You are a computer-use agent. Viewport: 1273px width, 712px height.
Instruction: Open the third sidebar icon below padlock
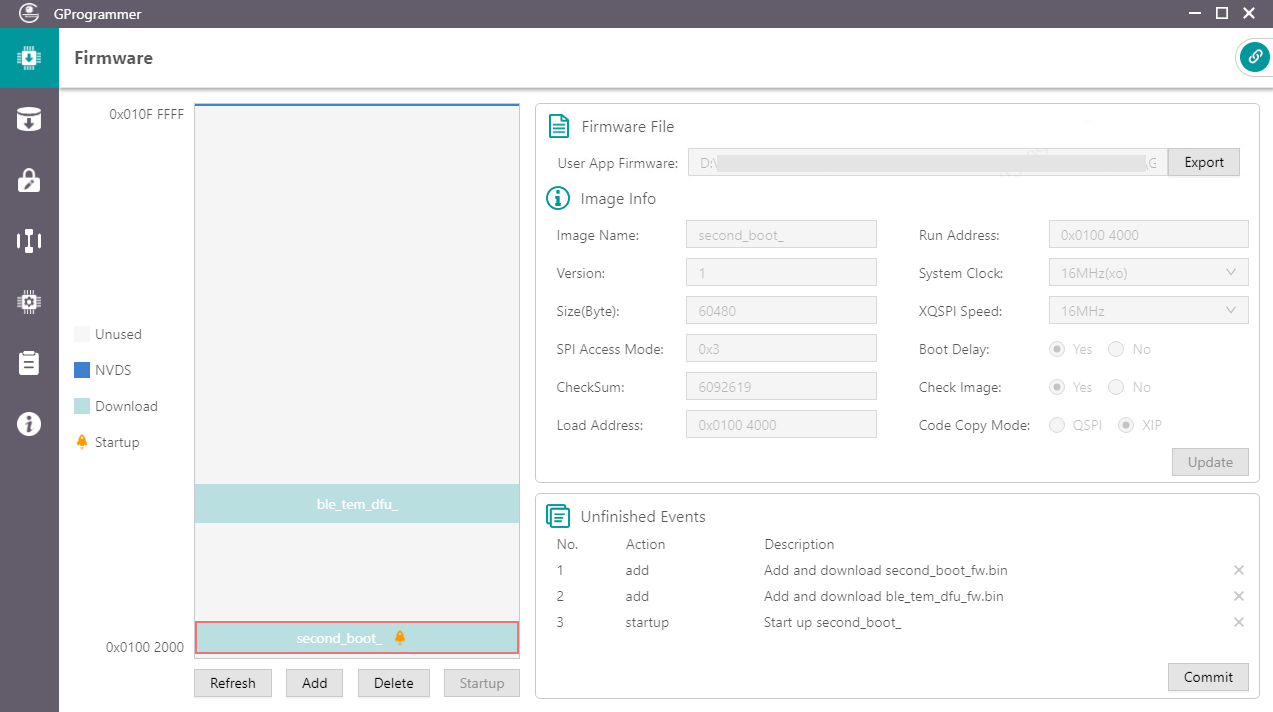(x=29, y=241)
